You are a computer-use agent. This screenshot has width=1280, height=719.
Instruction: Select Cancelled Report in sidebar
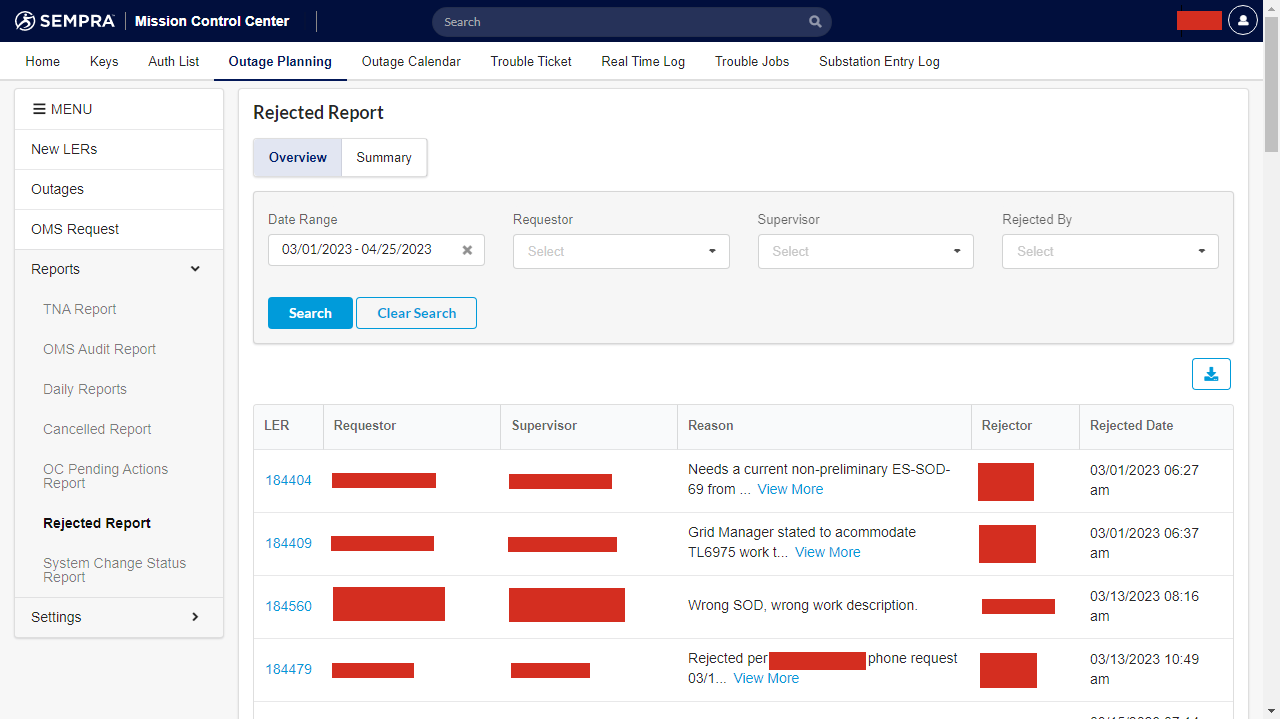(97, 429)
